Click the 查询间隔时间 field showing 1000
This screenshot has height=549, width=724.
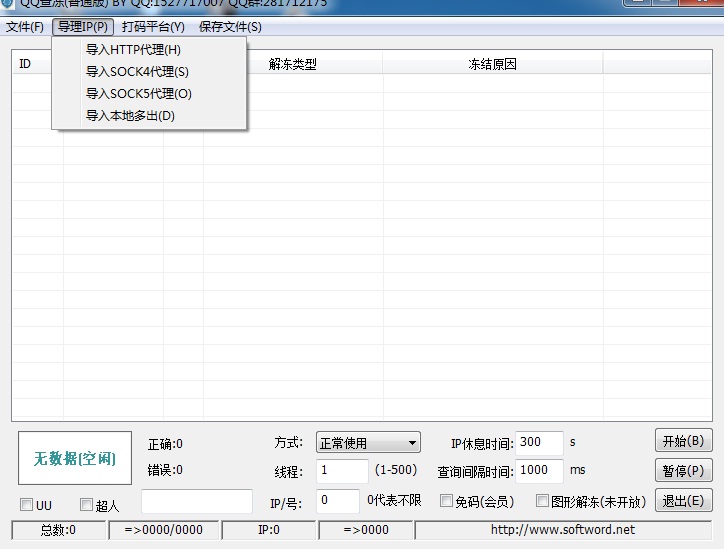[539, 471]
